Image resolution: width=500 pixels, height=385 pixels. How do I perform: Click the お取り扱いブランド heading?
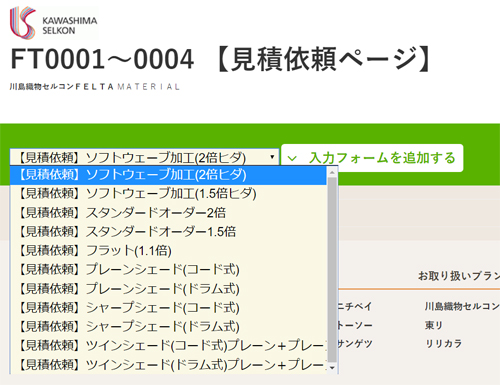[x=459, y=276]
